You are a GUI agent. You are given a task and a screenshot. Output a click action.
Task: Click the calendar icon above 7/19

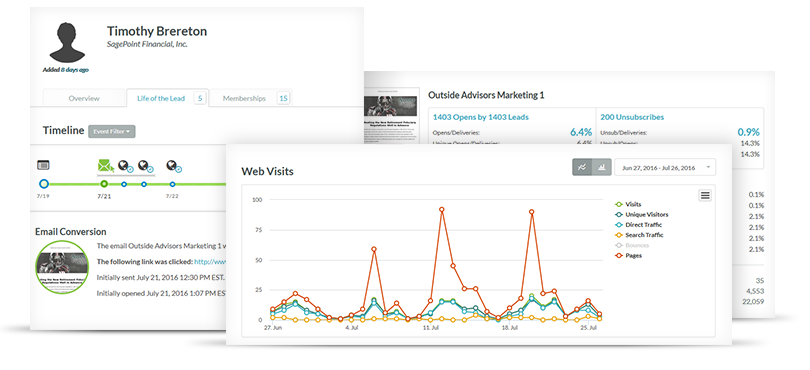[43, 165]
